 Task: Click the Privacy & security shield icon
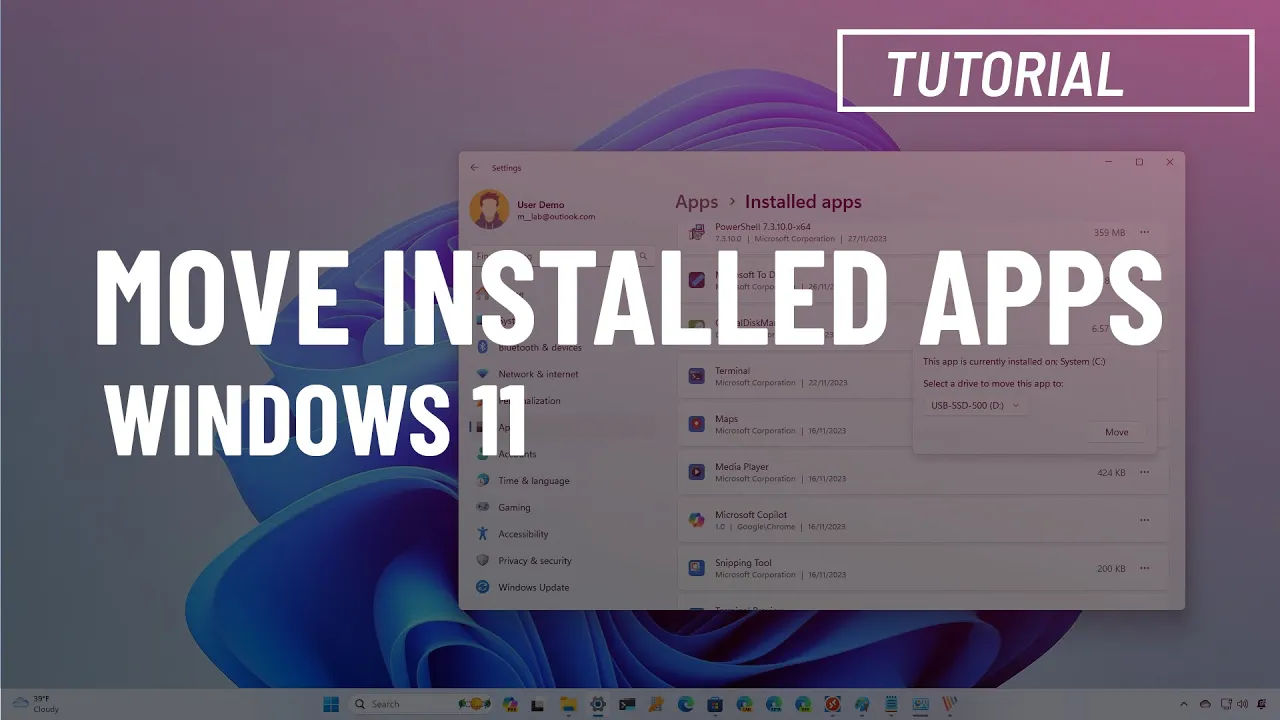(x=483, y=561)
